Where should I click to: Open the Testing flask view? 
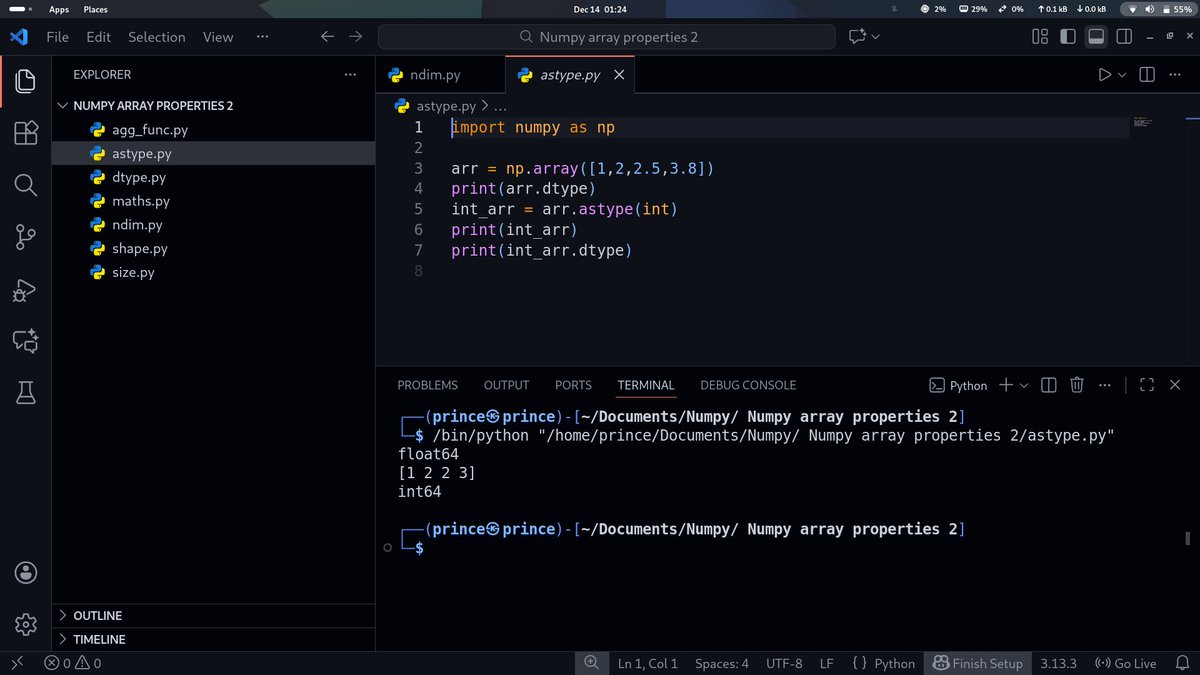click(25, 393)
